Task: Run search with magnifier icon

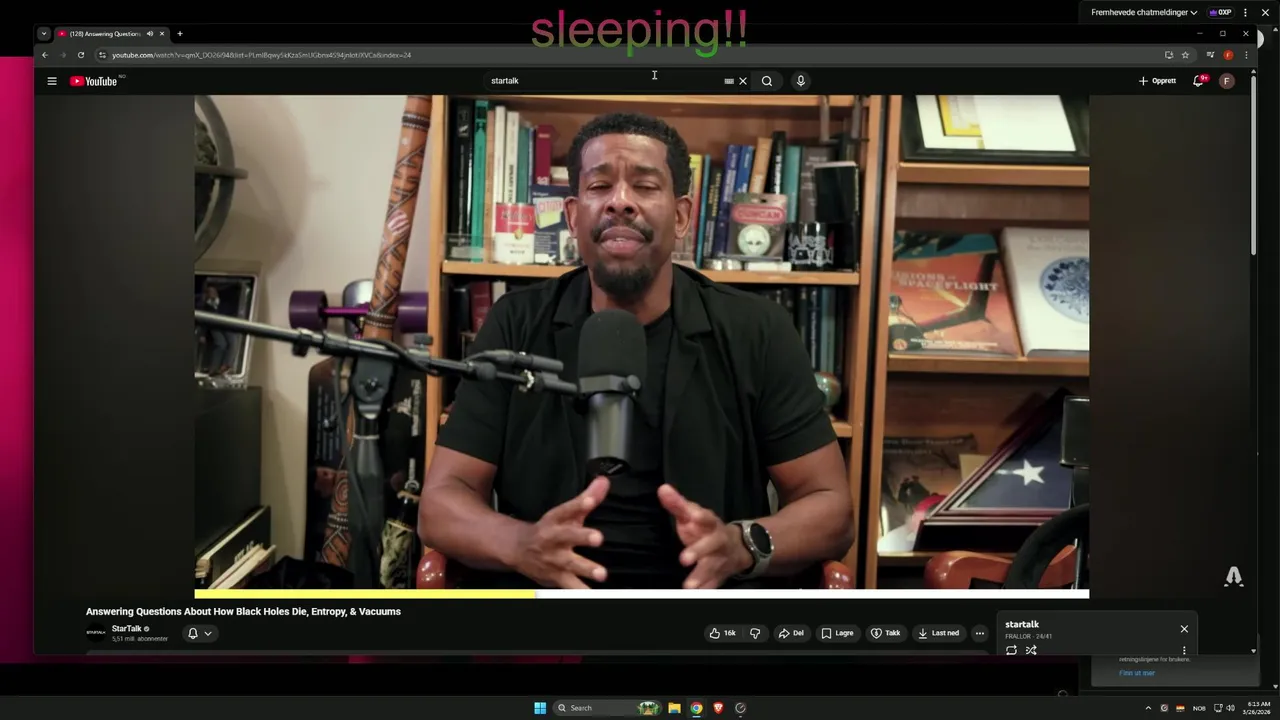Action: tap(767, 81)
